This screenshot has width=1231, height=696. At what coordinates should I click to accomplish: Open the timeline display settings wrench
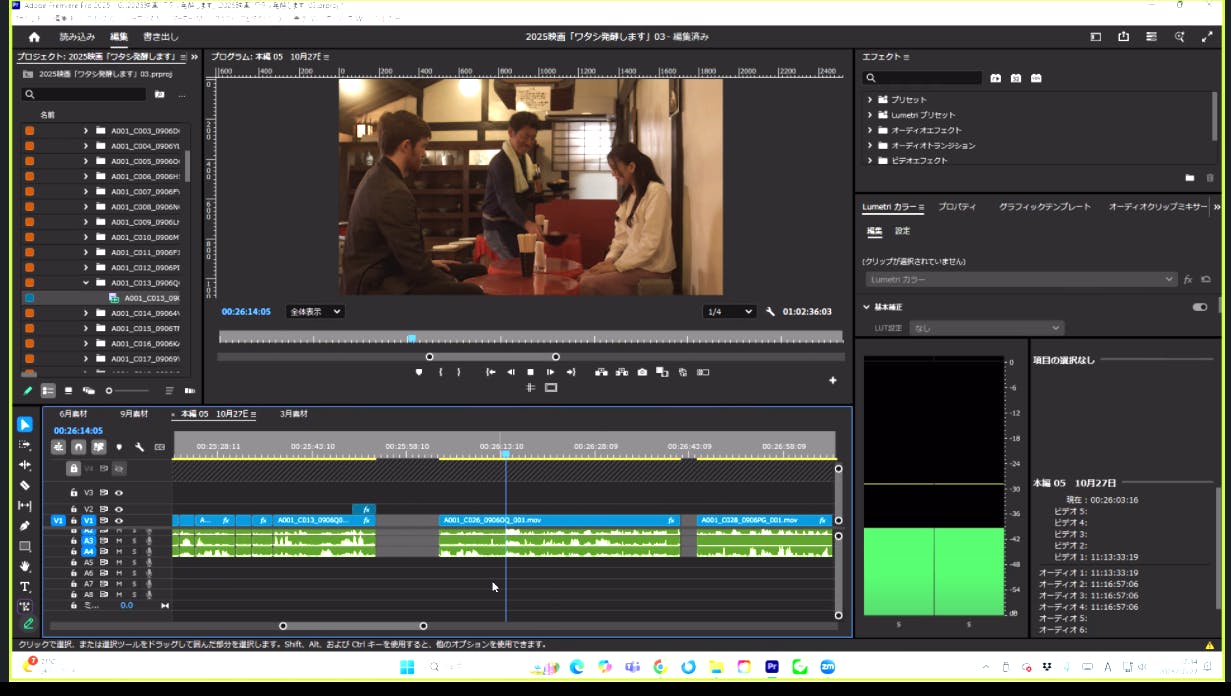point(140,447)
